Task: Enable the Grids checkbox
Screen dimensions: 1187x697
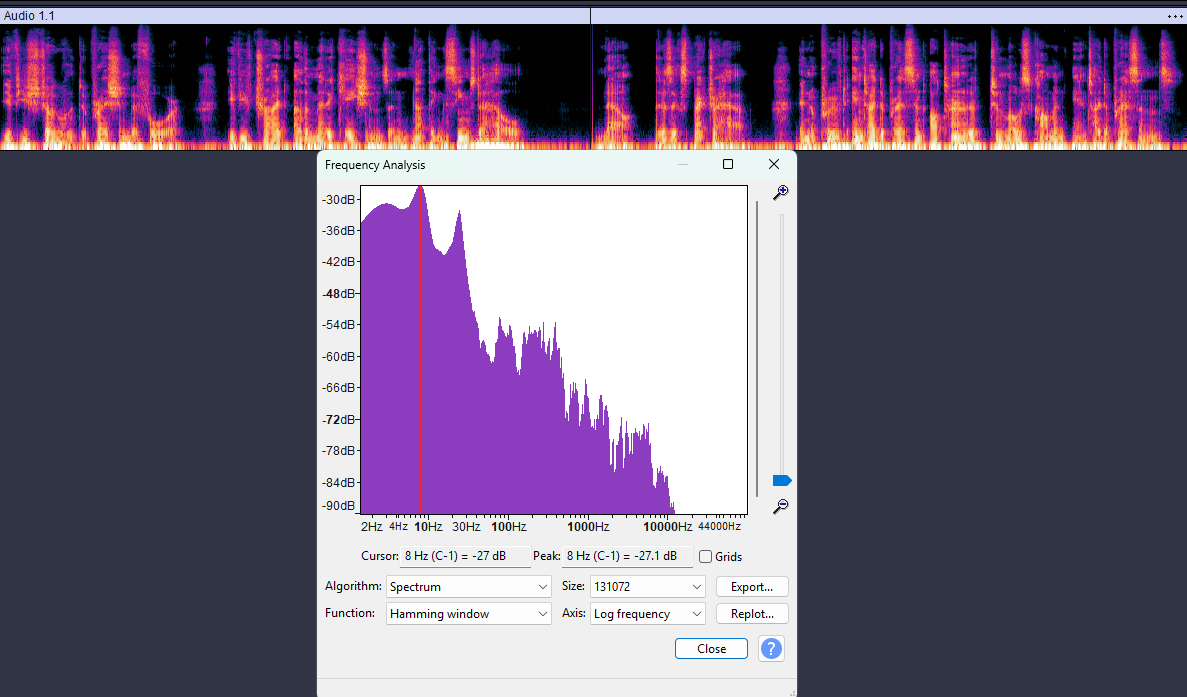Action: tap(706, 557)
